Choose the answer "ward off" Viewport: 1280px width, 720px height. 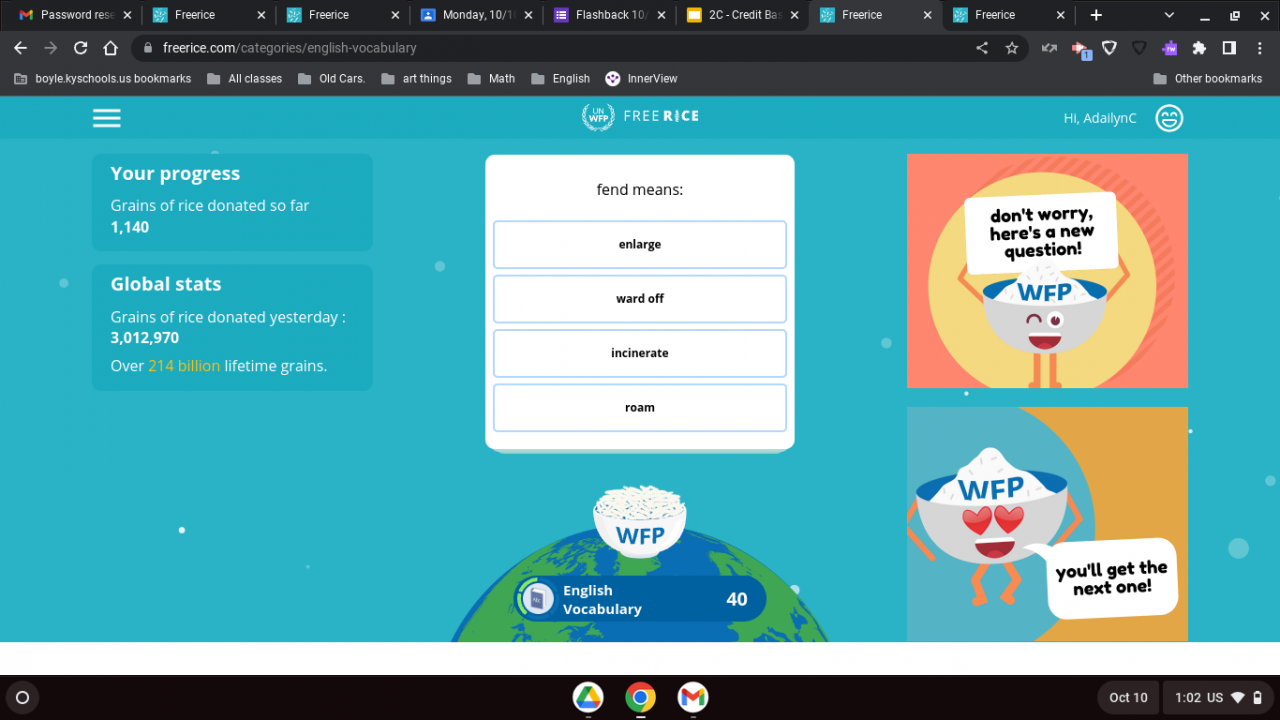[640, 299]
